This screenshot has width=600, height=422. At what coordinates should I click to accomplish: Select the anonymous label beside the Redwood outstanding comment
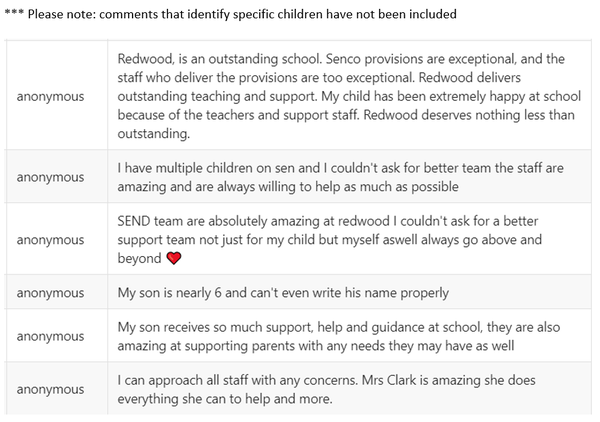tap(50, 96)
